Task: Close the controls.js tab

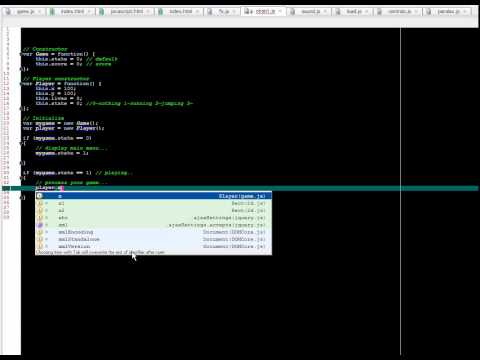Action: 416,11
